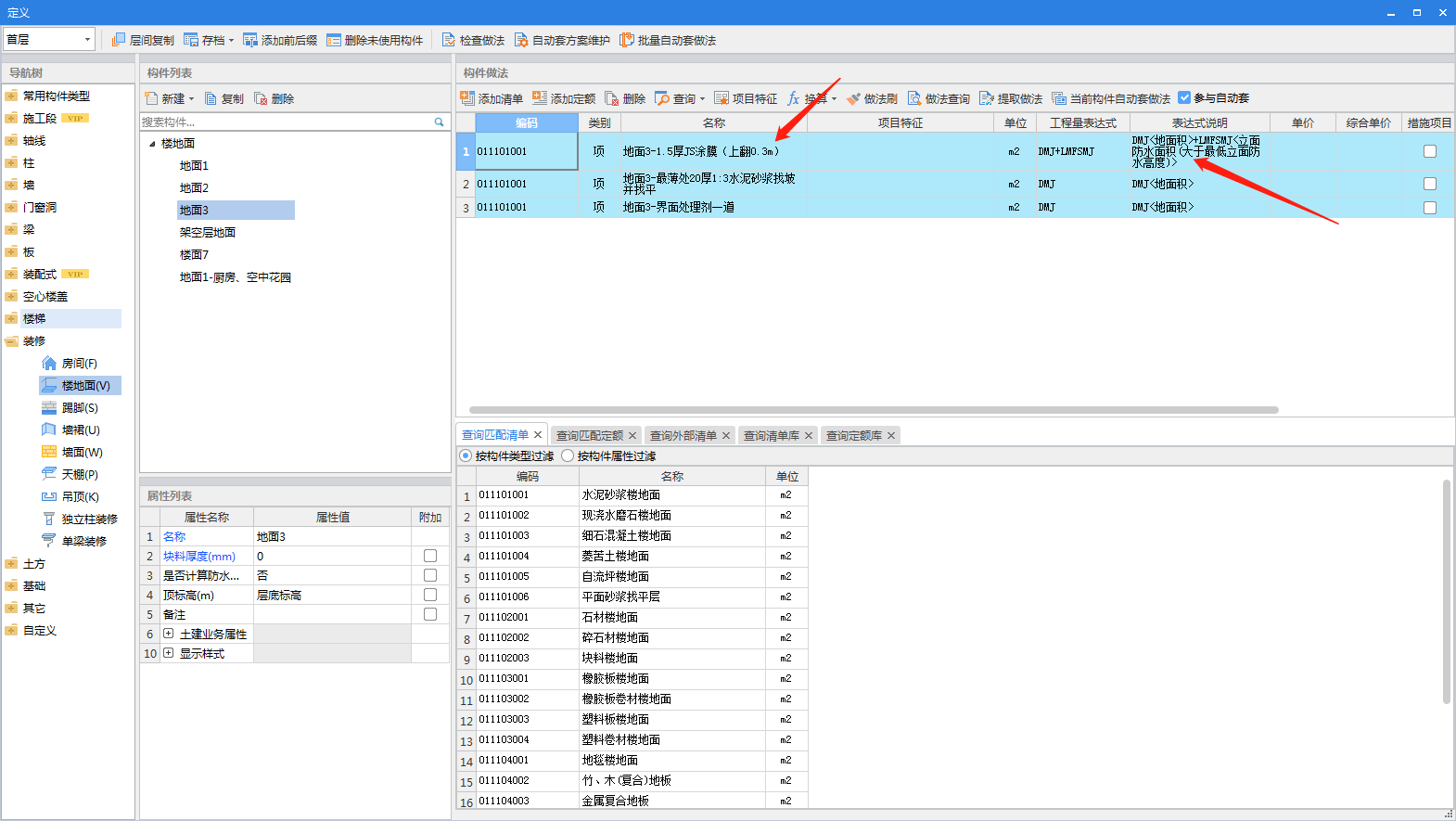The height and width of the screenshot is (821, 1456).
Task: Toggle 附加 checkbox for 顶标高 row
Action: 430,595
